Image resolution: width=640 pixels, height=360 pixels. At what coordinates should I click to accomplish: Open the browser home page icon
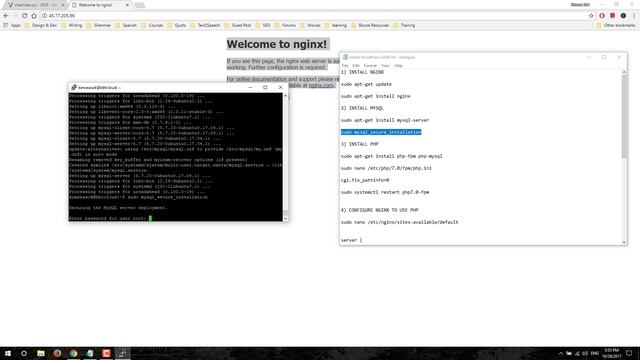coord(34,16)
